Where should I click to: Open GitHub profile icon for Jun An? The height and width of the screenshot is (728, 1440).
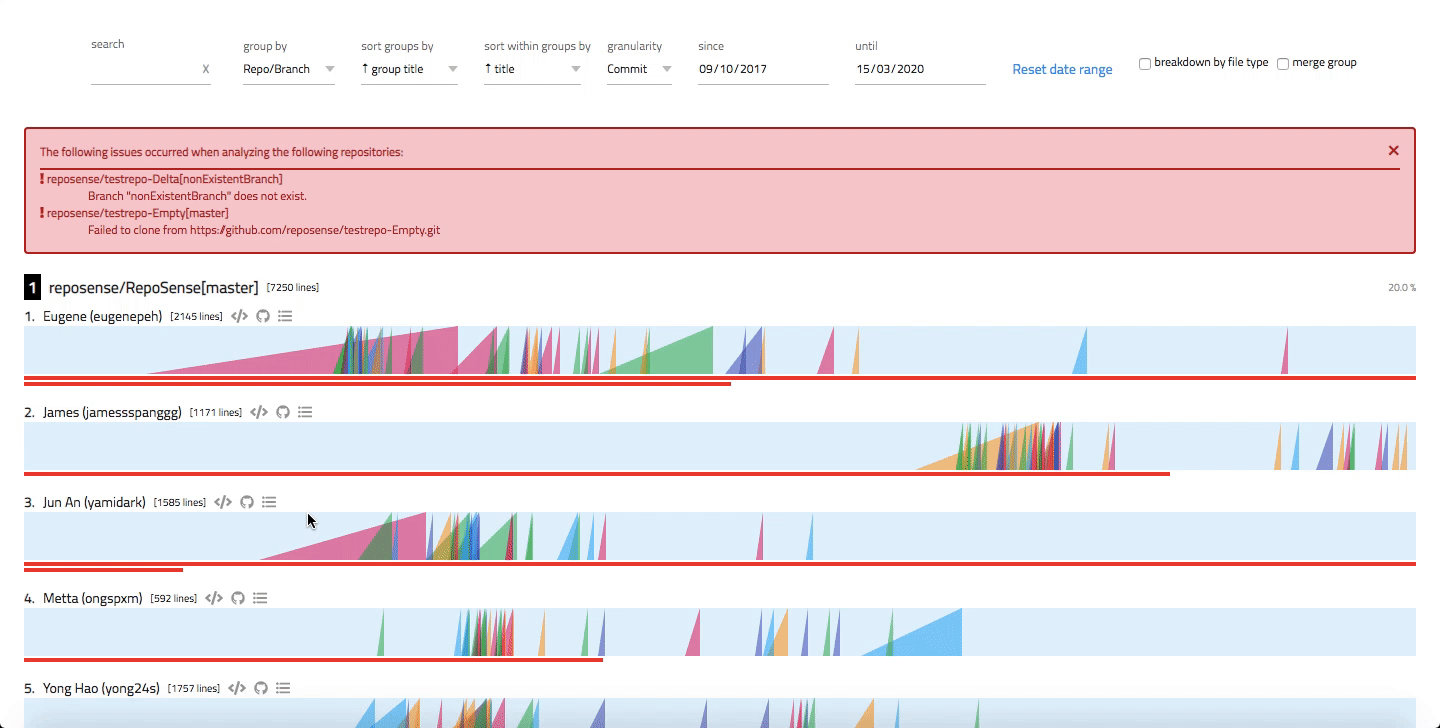247,502
